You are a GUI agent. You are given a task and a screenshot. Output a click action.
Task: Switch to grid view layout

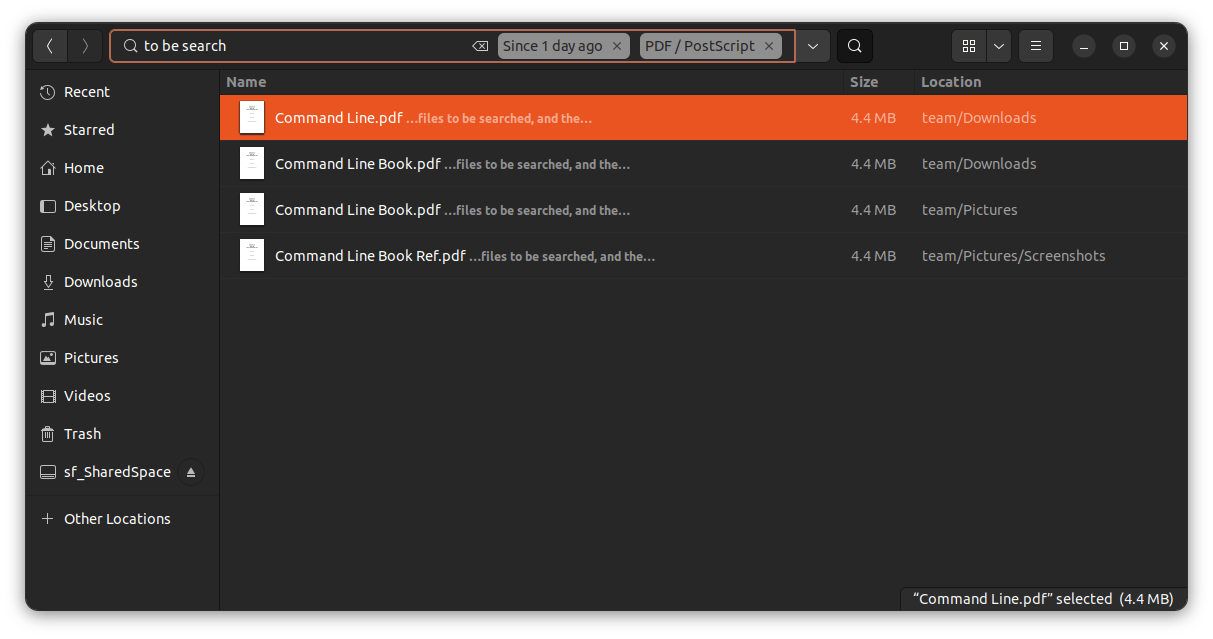coord(968,46)
